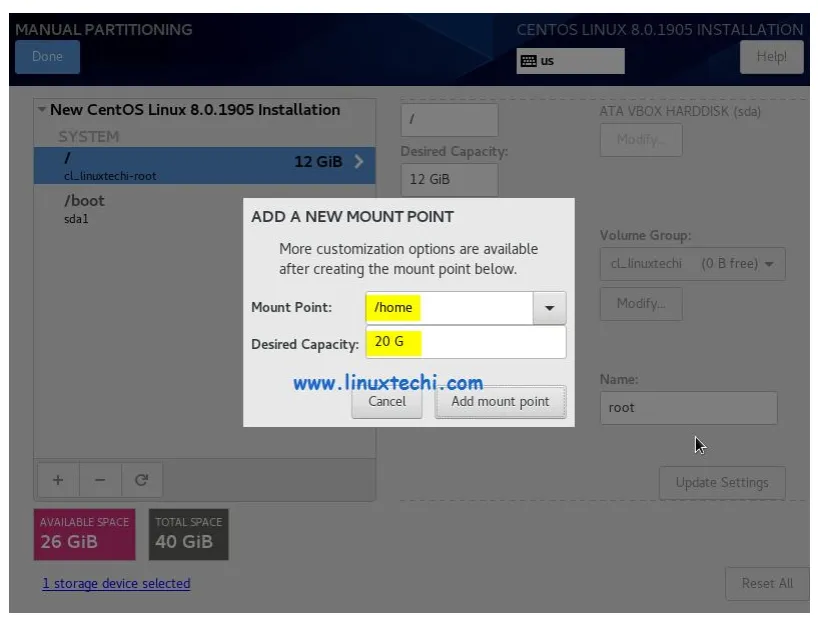Screen dimensions: 818x625
Task: Click the plus add mount point icon
Action: pyautogui.click(x=58, y=479)
